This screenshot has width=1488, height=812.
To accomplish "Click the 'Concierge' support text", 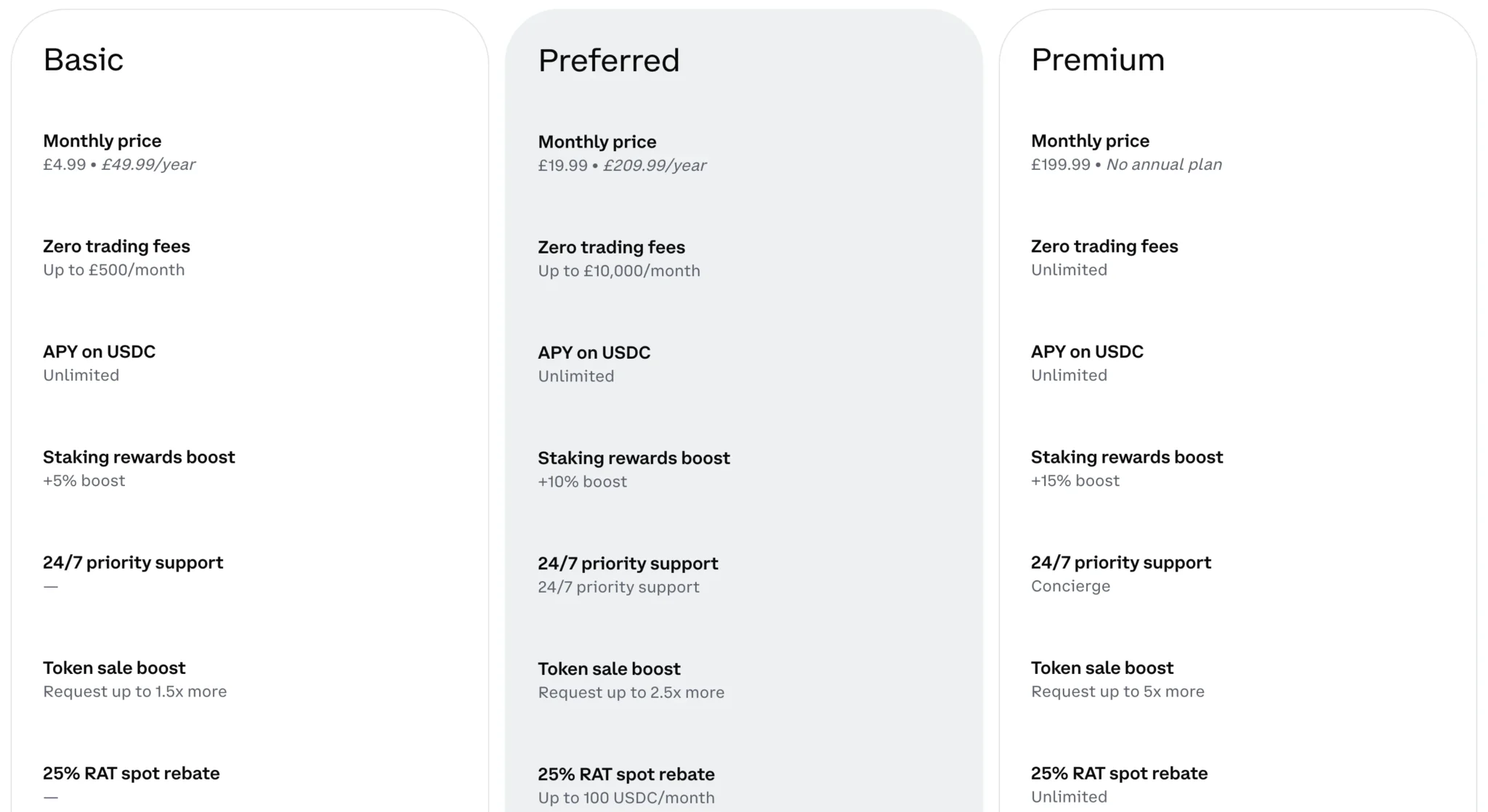I will (x=1070, y=586).
